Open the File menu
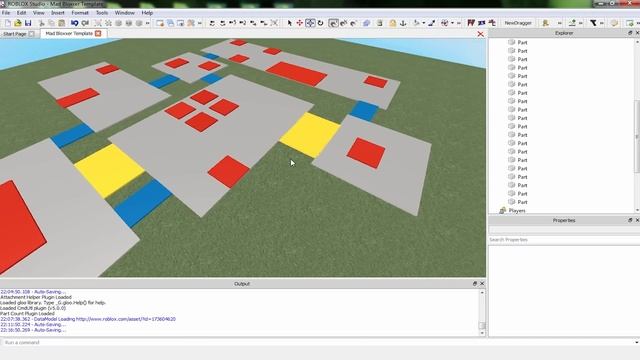The height and width of the screenshot is (360, 640). tap(6, 13)
